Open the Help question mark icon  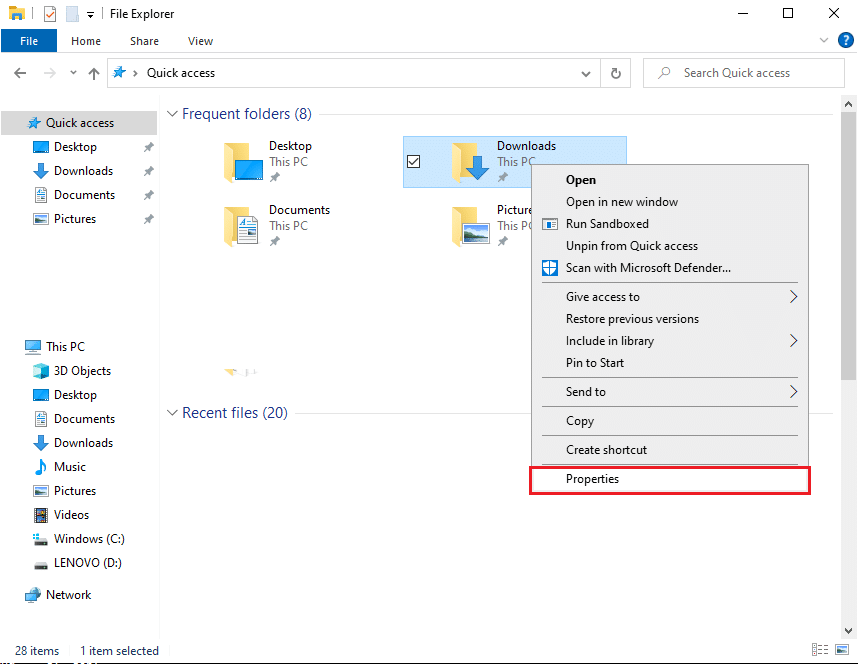pos(845,41)
